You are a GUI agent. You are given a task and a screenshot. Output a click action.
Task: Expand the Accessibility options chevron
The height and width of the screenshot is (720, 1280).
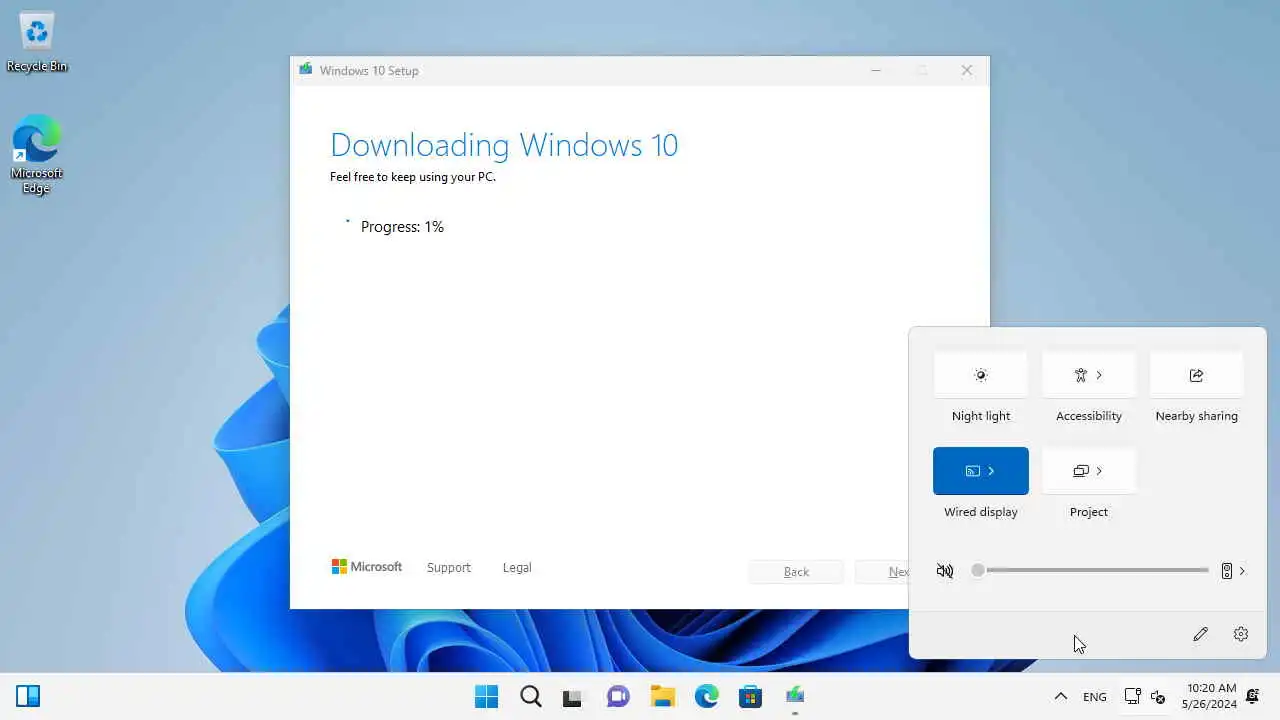coord(1099,375)
